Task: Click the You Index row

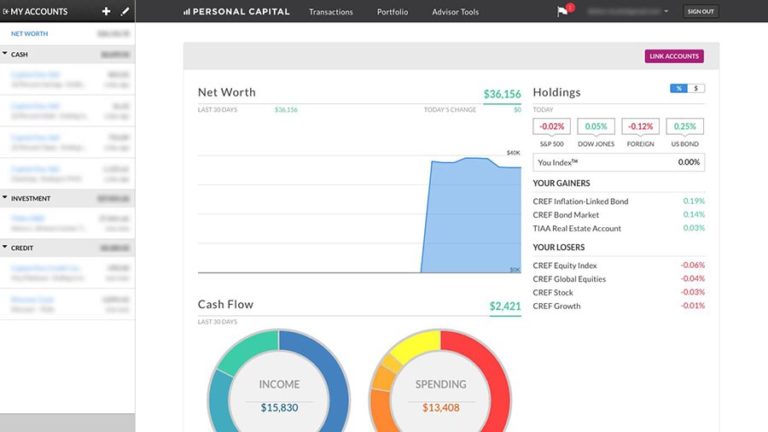Action: click(x=619, y=162)
